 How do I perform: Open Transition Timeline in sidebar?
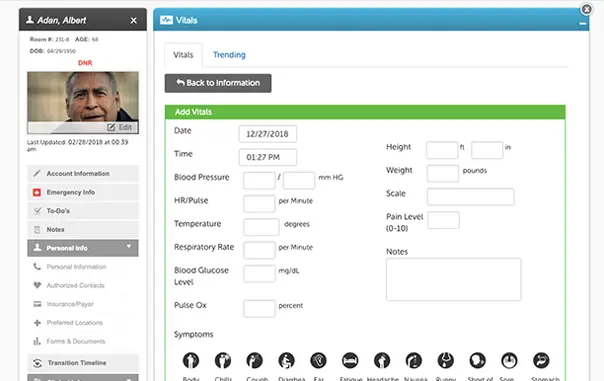pos(83,363)
